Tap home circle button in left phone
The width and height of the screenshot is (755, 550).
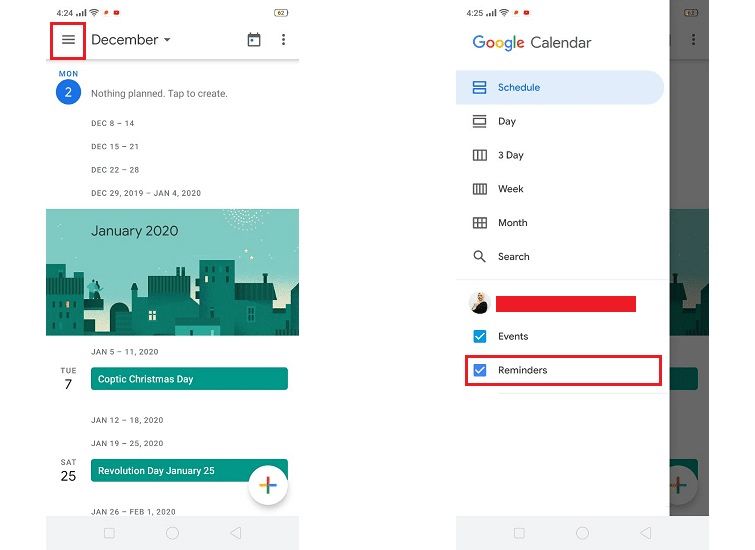click(x=172, y=533)
